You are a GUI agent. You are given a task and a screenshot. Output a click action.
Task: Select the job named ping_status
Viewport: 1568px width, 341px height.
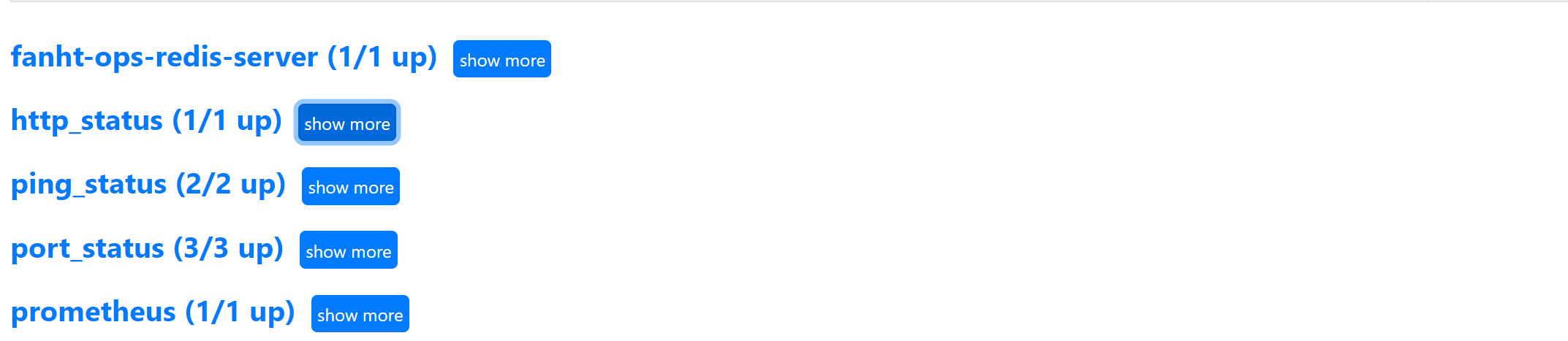point(148,184)
